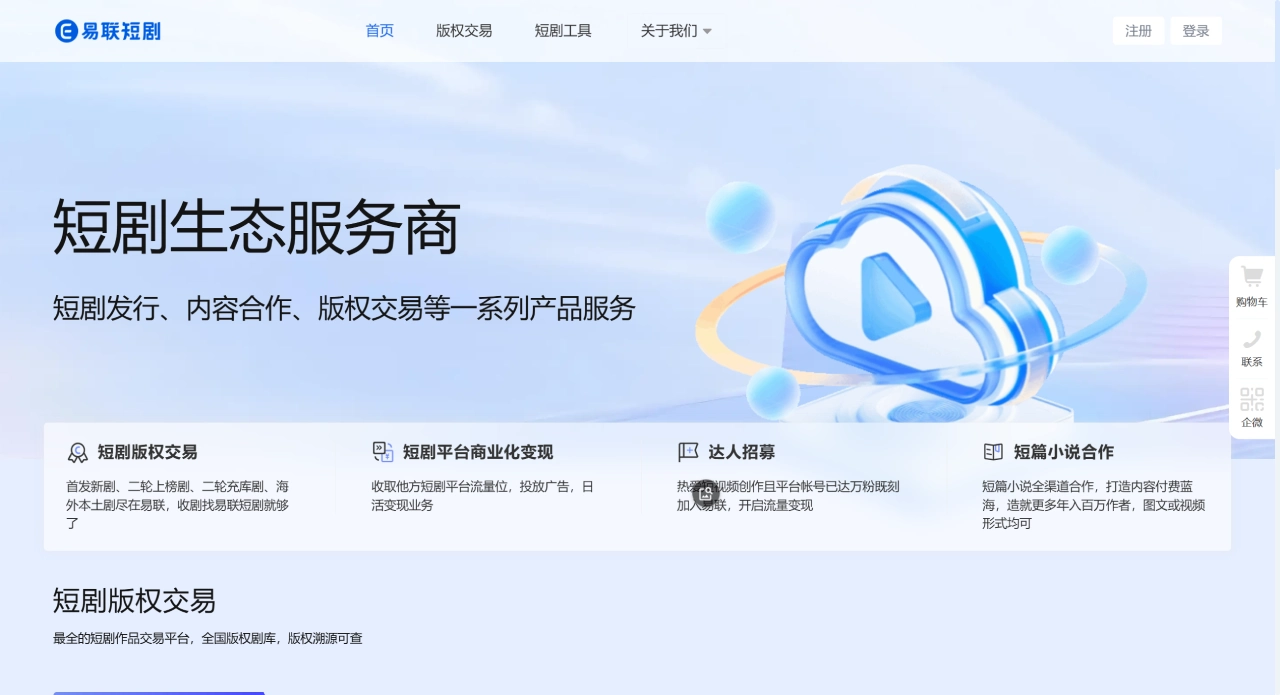This screenshot has height=695, width=1280.
Task: Click the 短剧平台商业化变现 icon
Action: (x=383, y=452)
